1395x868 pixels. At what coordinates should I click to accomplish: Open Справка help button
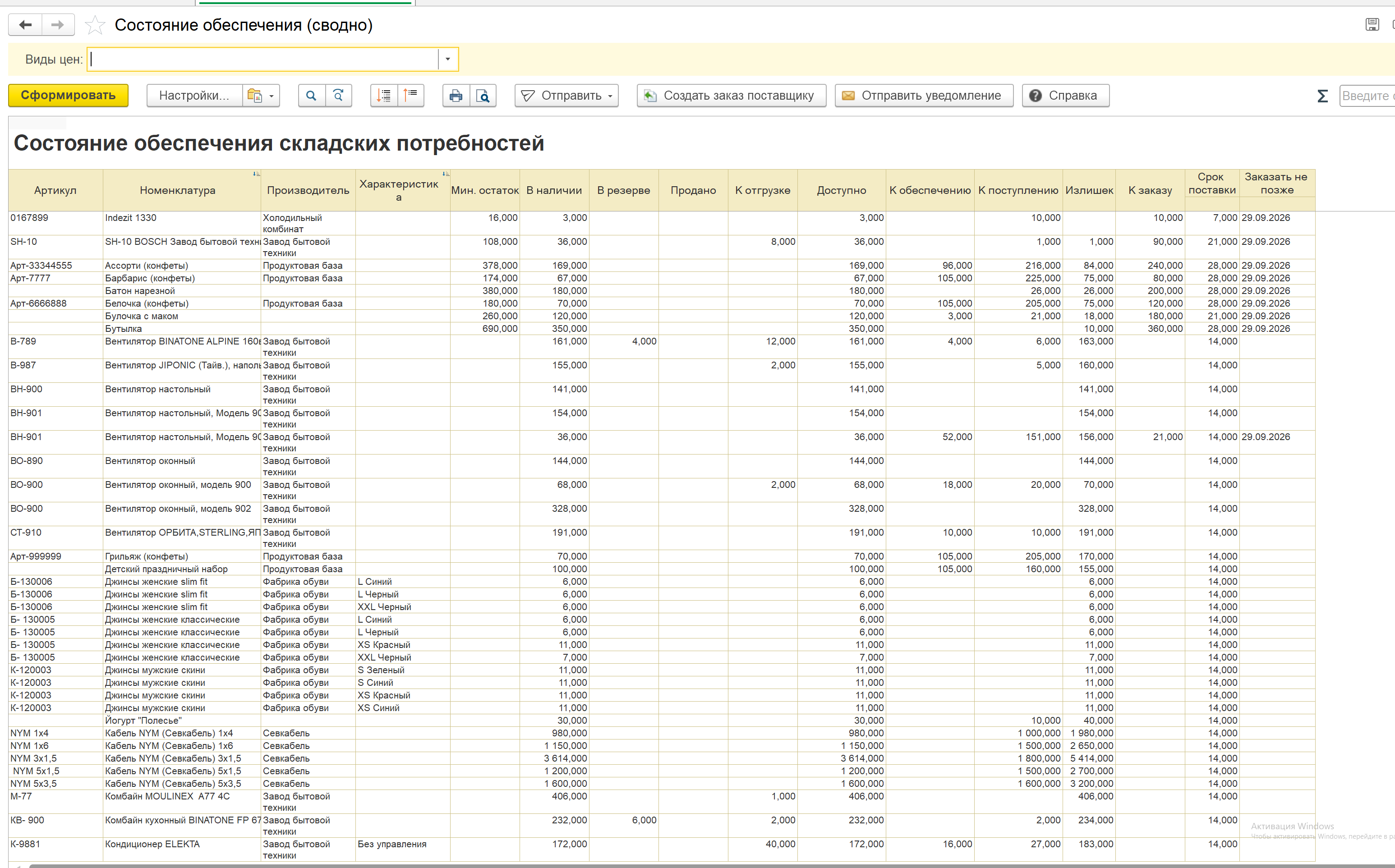point(1065,95)
